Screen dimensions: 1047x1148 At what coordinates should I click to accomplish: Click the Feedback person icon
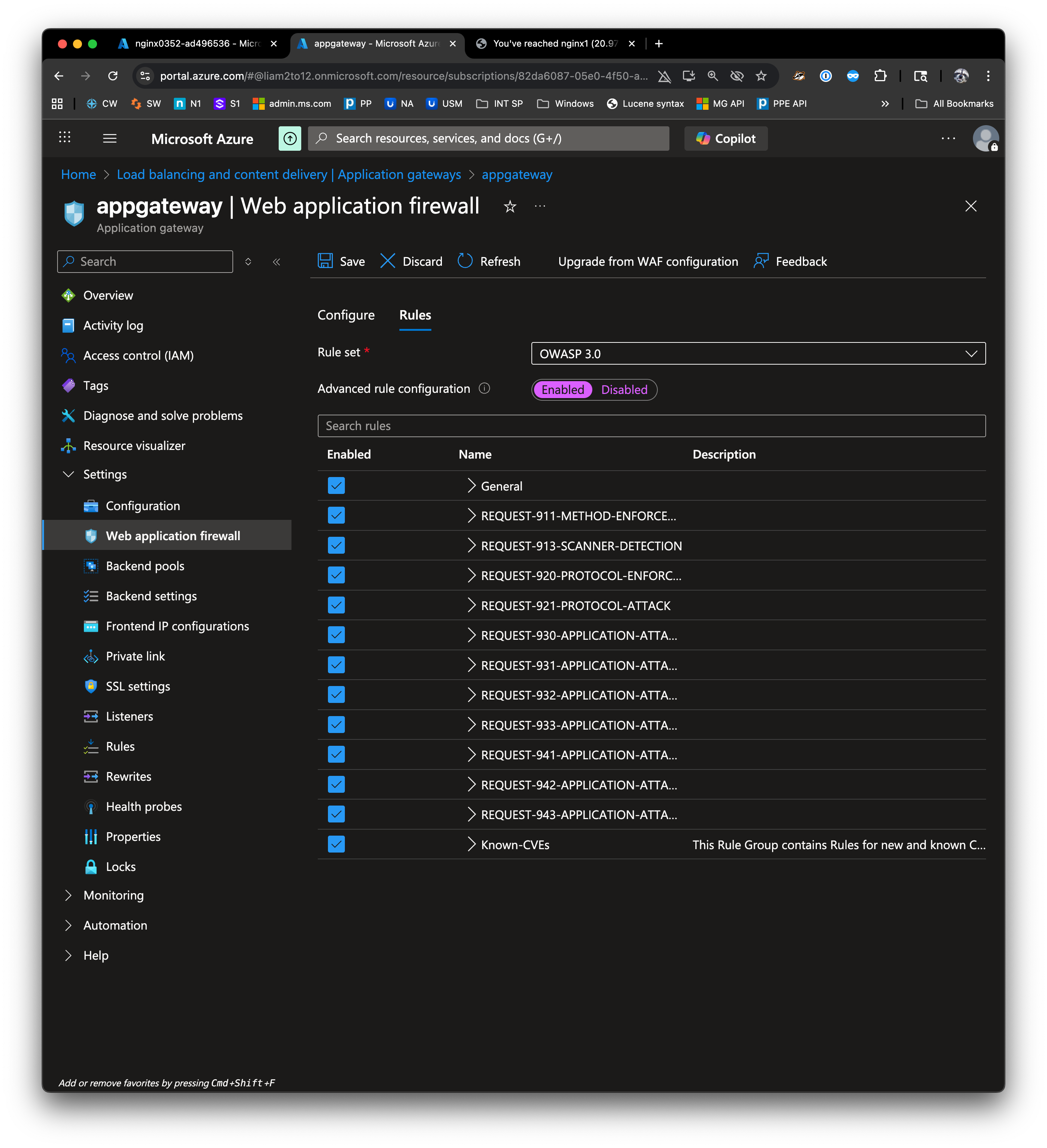(761, 261)
